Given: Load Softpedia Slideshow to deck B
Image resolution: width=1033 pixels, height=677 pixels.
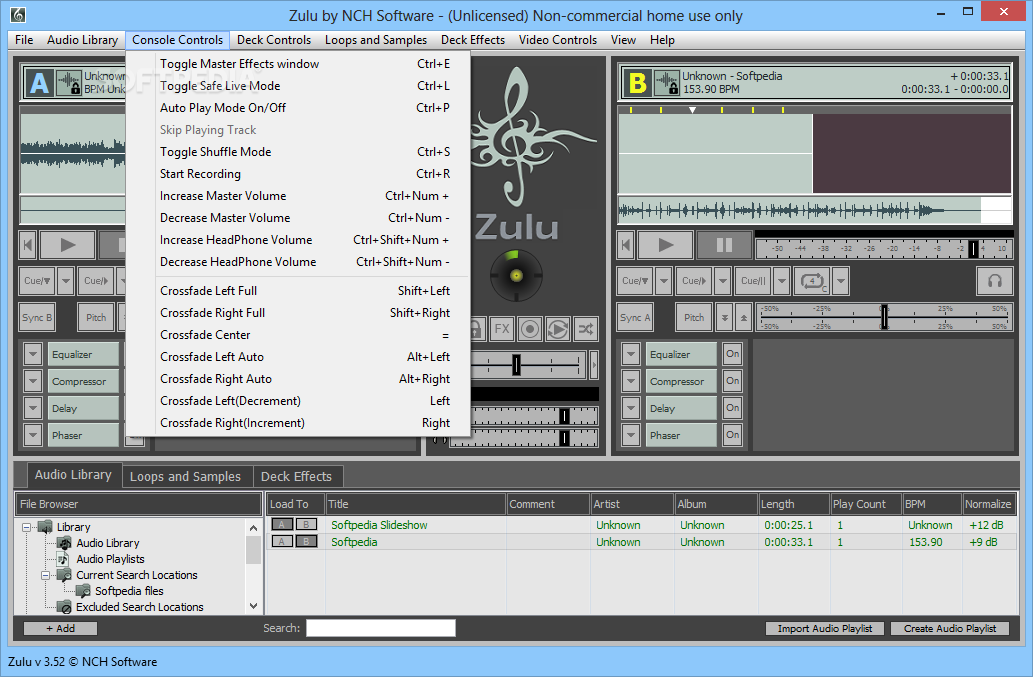Looking at the screenshot, I should (x=306, y=524).
